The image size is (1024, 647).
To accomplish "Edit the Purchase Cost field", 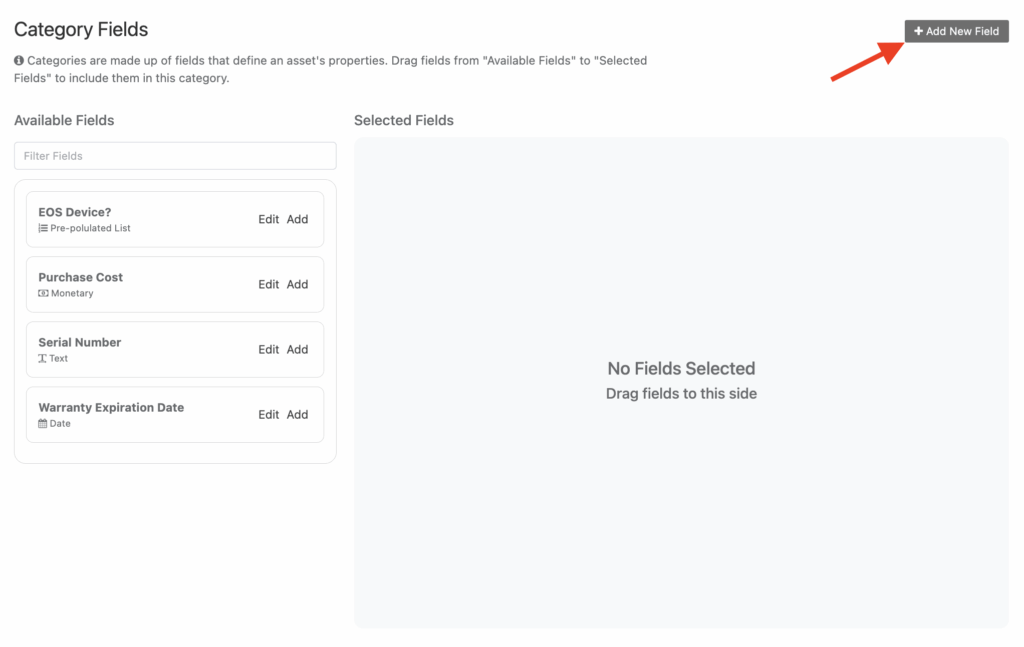I will click(x=268, y=284).
